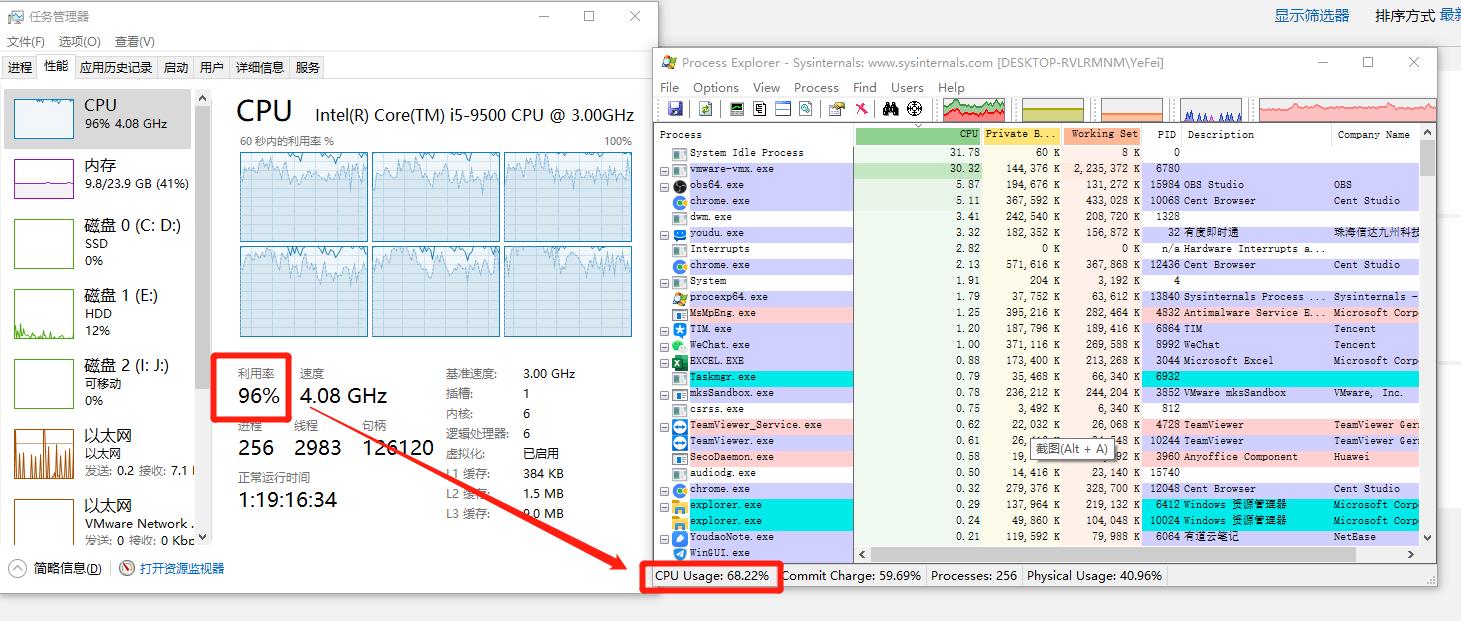Collapse the youdu.exe tree node
The height and width of the screenshot is (621, 1461).
[665, 233]
